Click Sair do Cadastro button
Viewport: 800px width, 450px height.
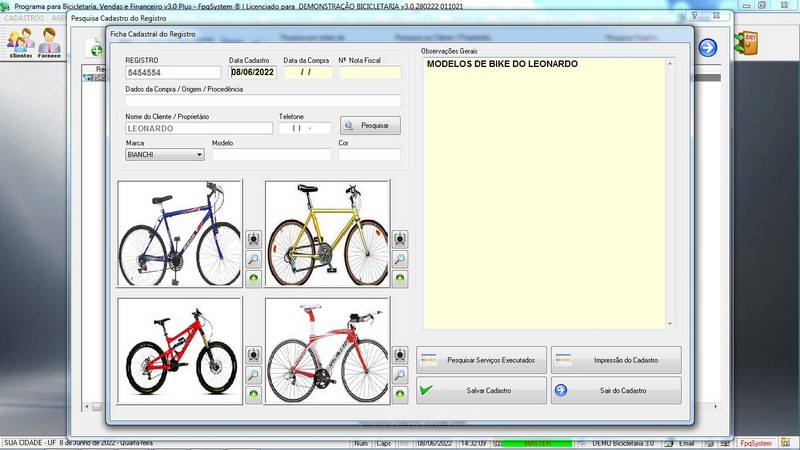tap(616, 390)
